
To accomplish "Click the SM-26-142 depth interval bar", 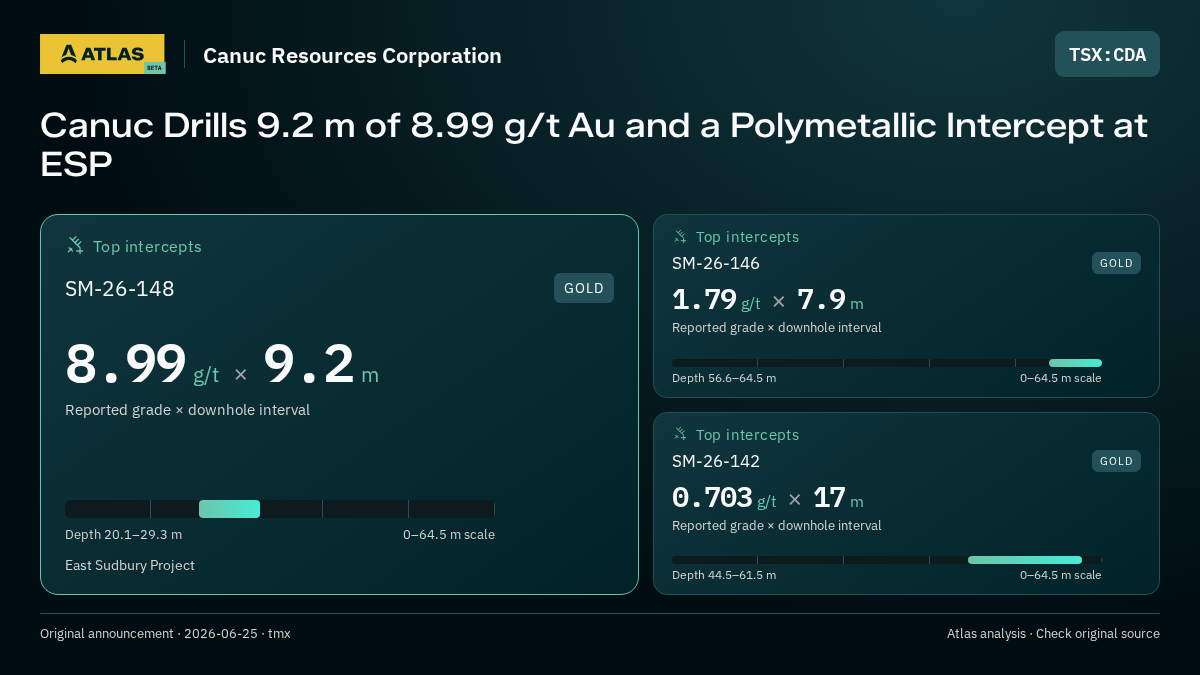I will [x=887, y=560].
